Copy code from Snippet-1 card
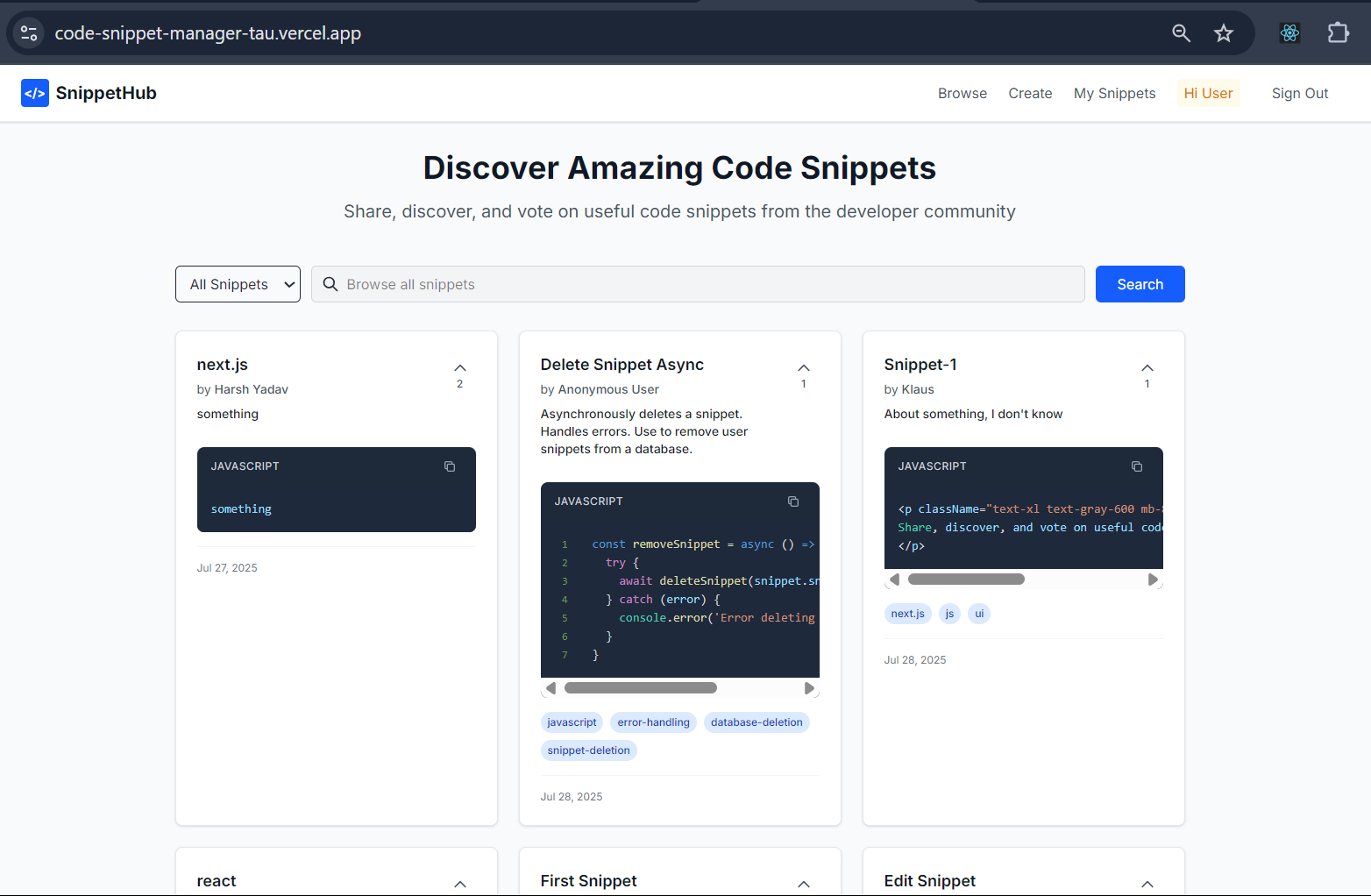The width and height of the screenshot is (1371, 896). pos(1137,466)
